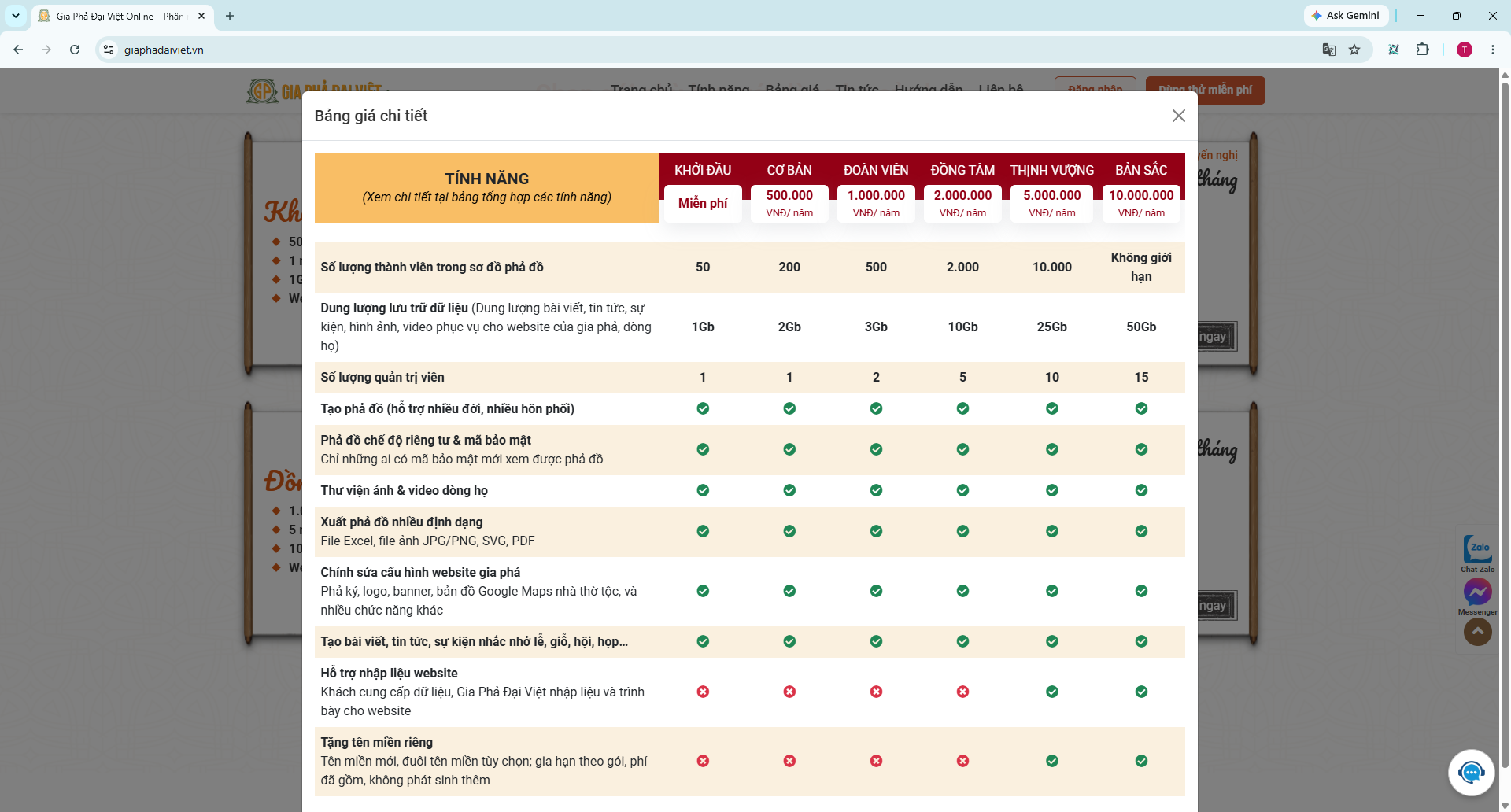This screenshot has width=1511, height=812.
Task: Open the Google Translate page icon
Action: pyautogui.click(x=1329, y=50)
